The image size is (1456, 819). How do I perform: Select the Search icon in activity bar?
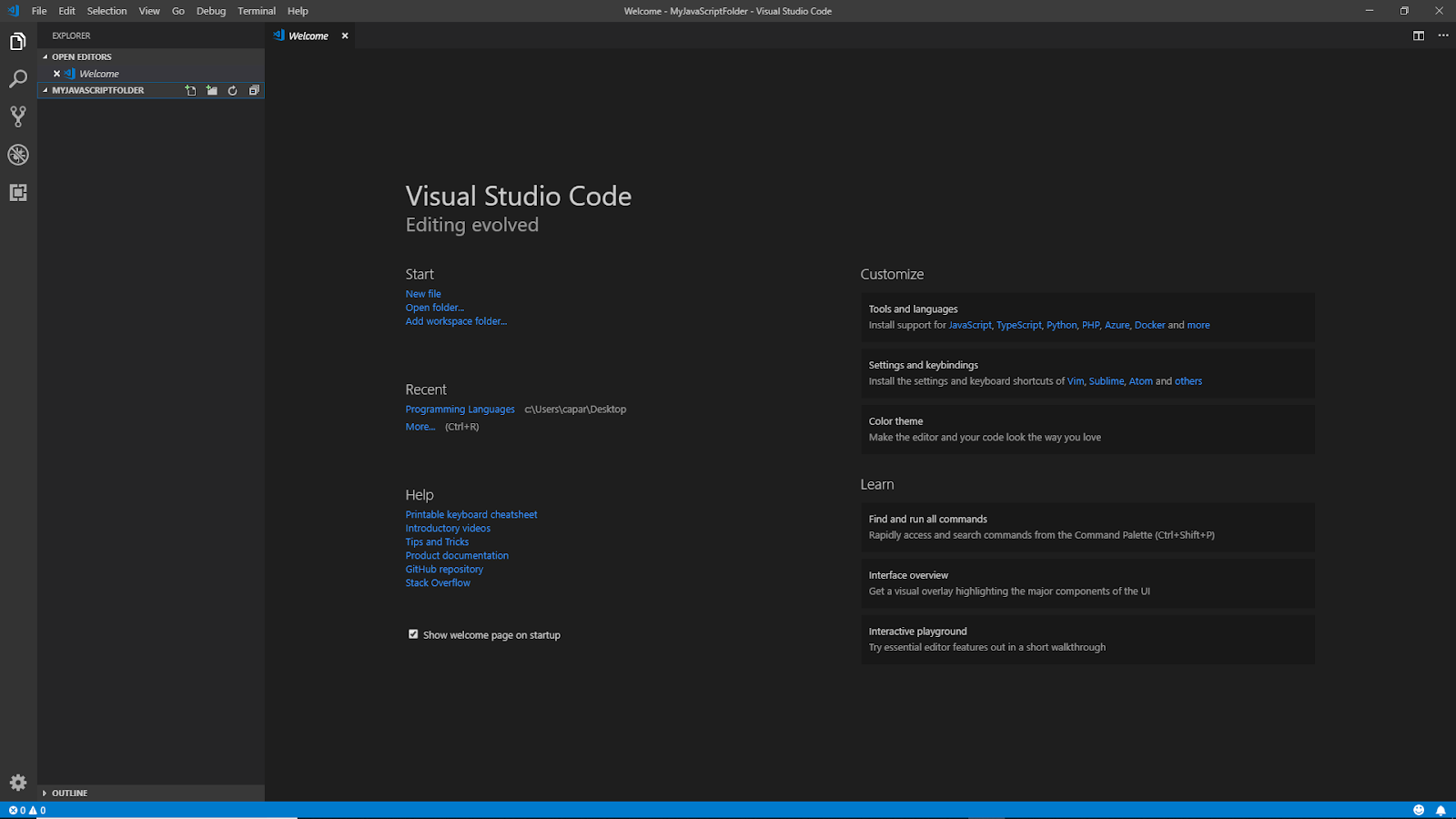(x=18, y=79)
